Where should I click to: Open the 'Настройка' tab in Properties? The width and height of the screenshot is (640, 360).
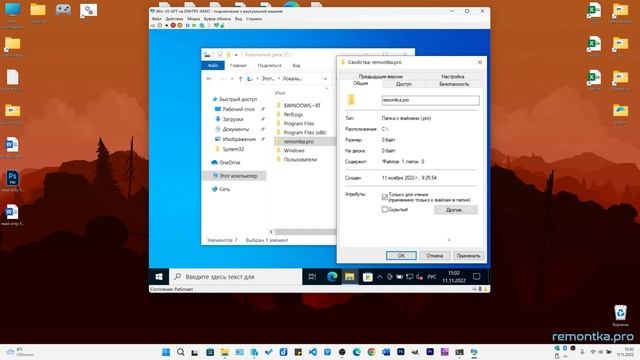tap(452, 76)
